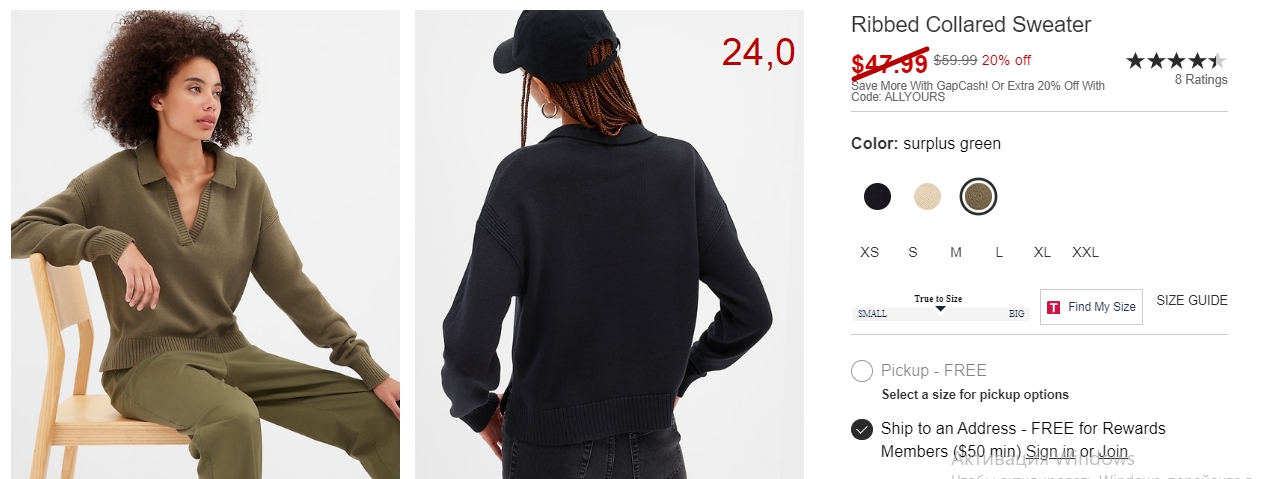The width and height of the screenshot is (1272, 479).
Task: Open the 8 Ratings reviews link
Action: click(1201, 80)
